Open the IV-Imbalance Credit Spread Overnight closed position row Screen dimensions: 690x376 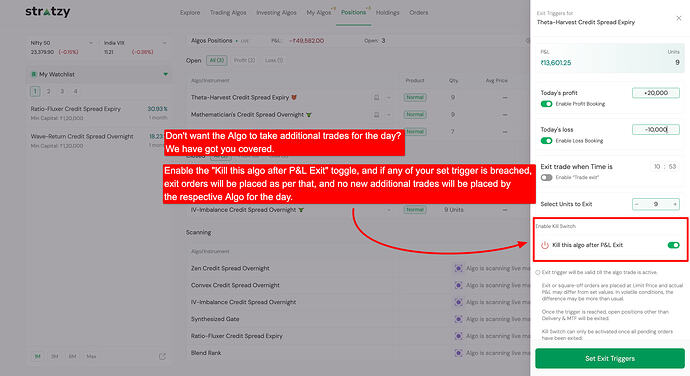click(x=357, y=210)
